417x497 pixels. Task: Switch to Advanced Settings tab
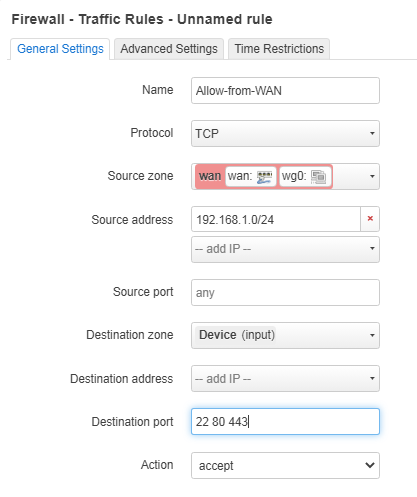click(x=169, y=49)
